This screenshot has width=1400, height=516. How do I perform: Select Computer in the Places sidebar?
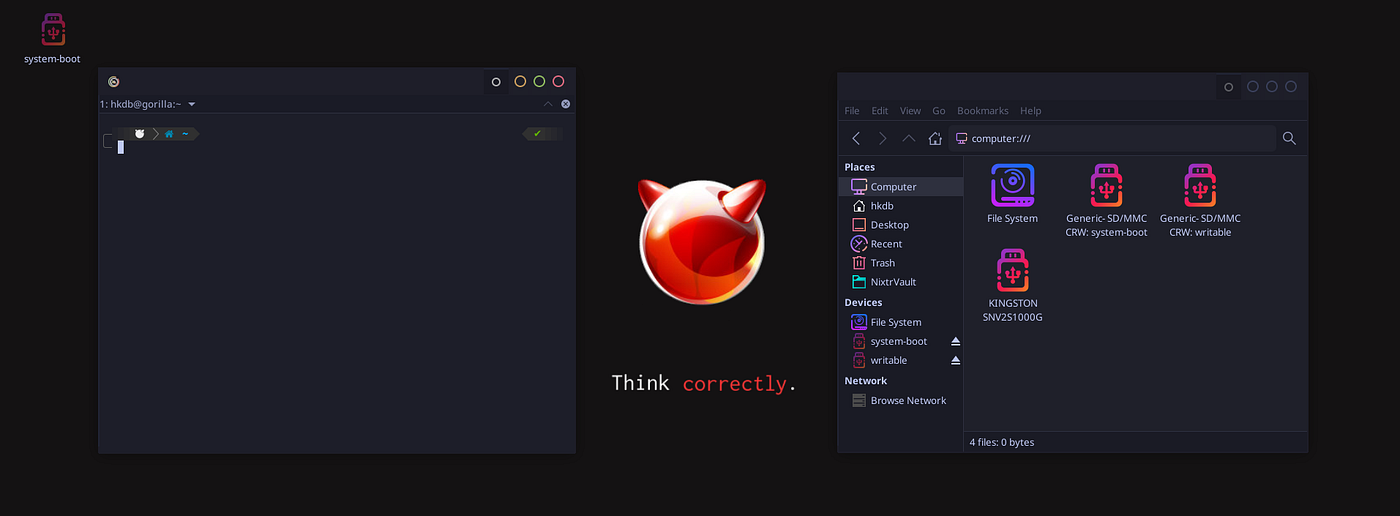pyautogui.click(x=901, y=187)
